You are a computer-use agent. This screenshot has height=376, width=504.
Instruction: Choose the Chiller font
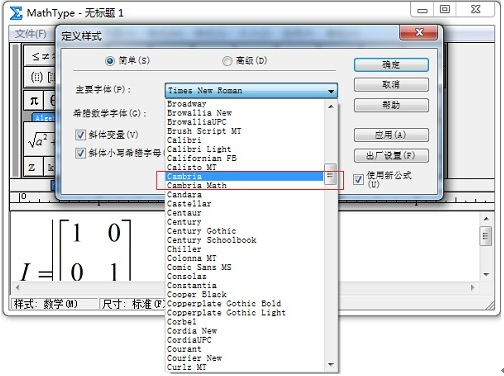[244, 249]
